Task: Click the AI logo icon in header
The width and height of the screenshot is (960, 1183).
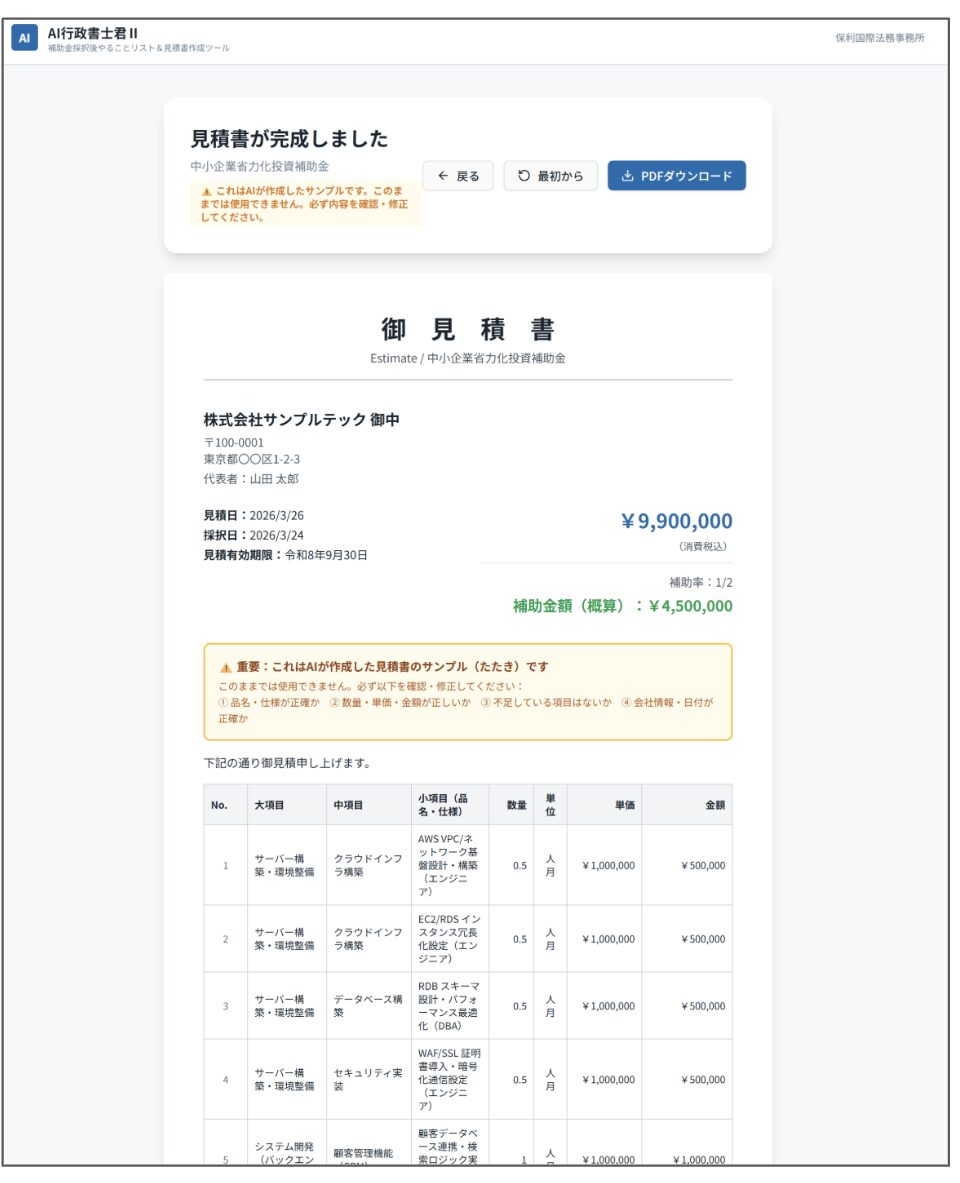Action: tap(25, 38)
